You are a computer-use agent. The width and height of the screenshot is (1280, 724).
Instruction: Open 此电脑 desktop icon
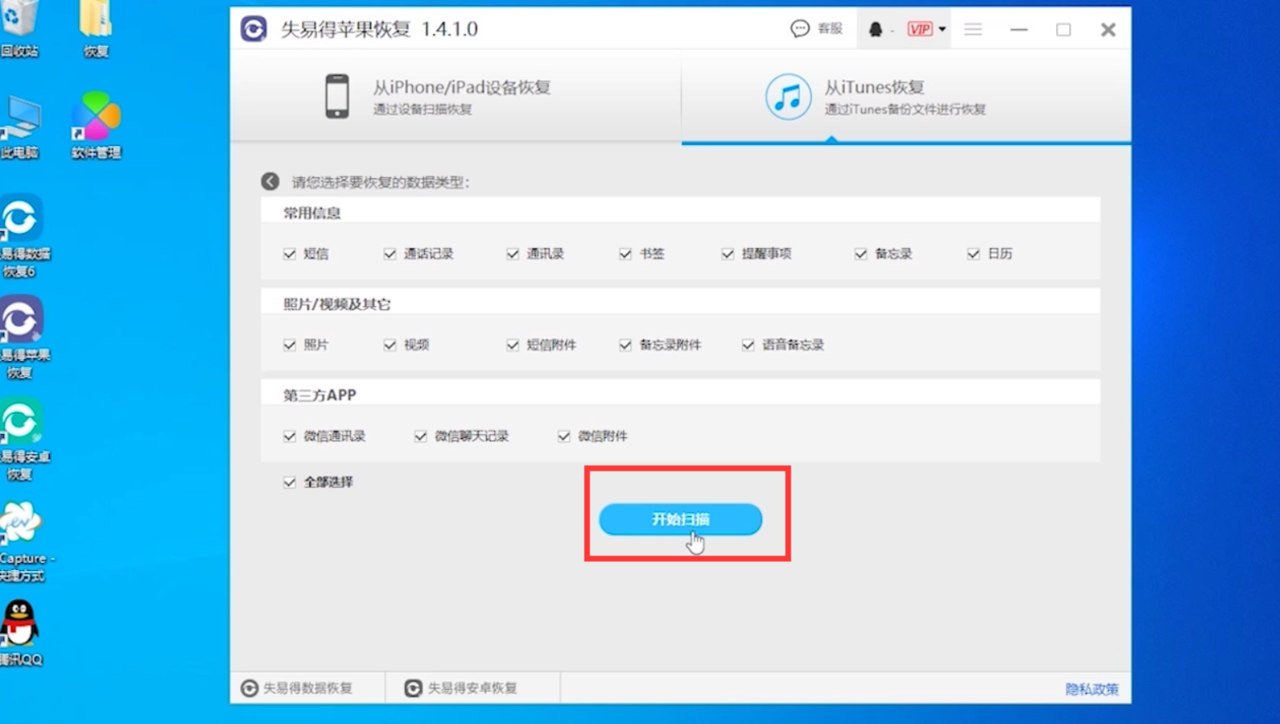coord(19,128)
